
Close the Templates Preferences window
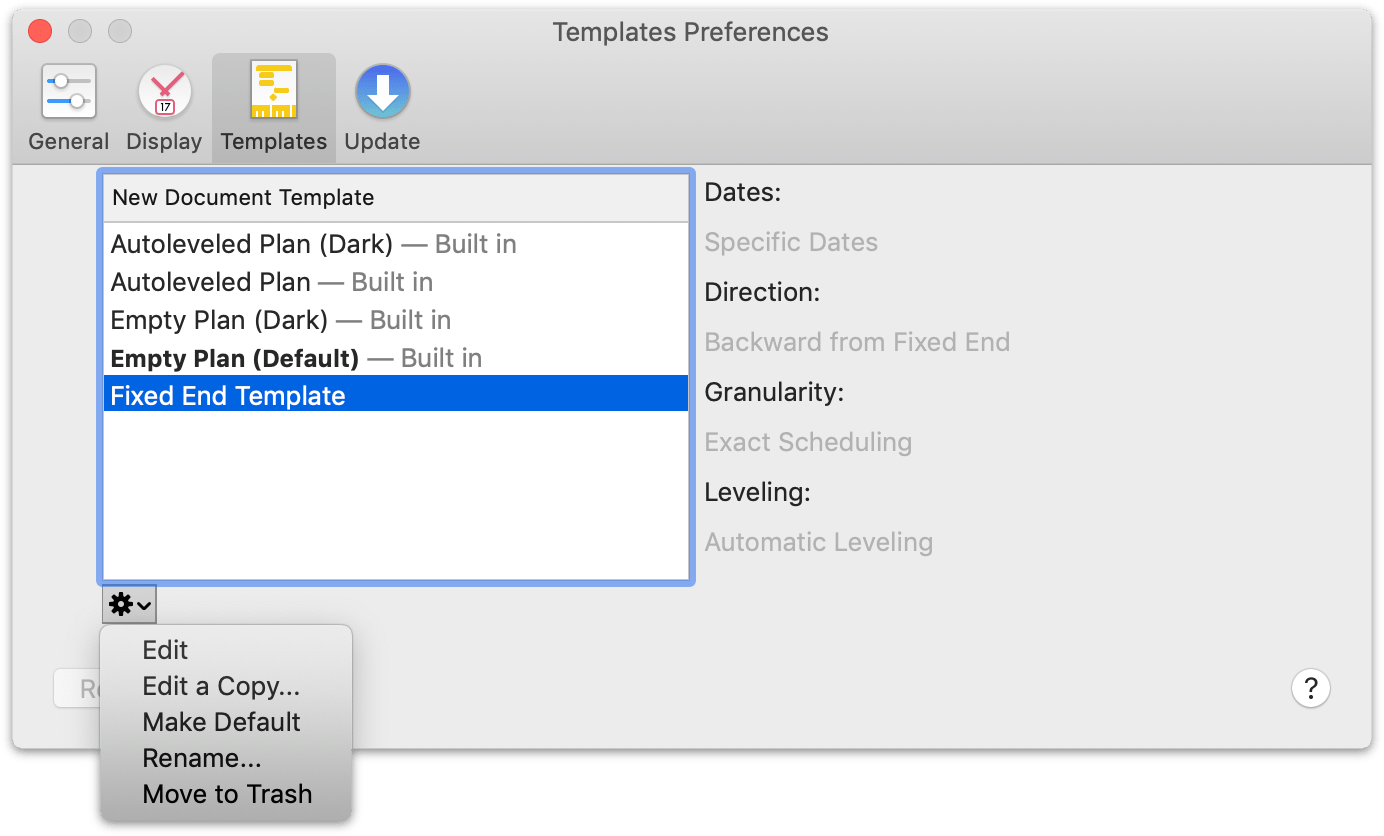(40, 31)
